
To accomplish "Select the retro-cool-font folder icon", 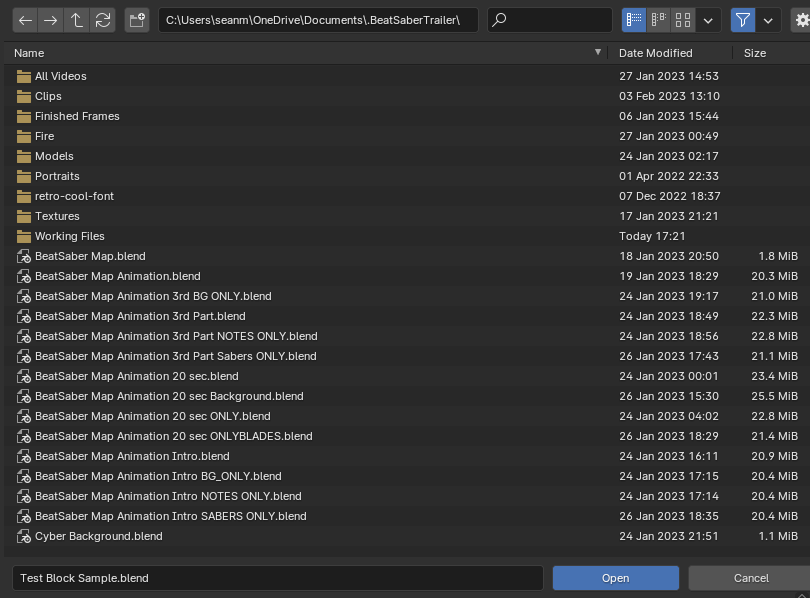I will pos(24,197).
